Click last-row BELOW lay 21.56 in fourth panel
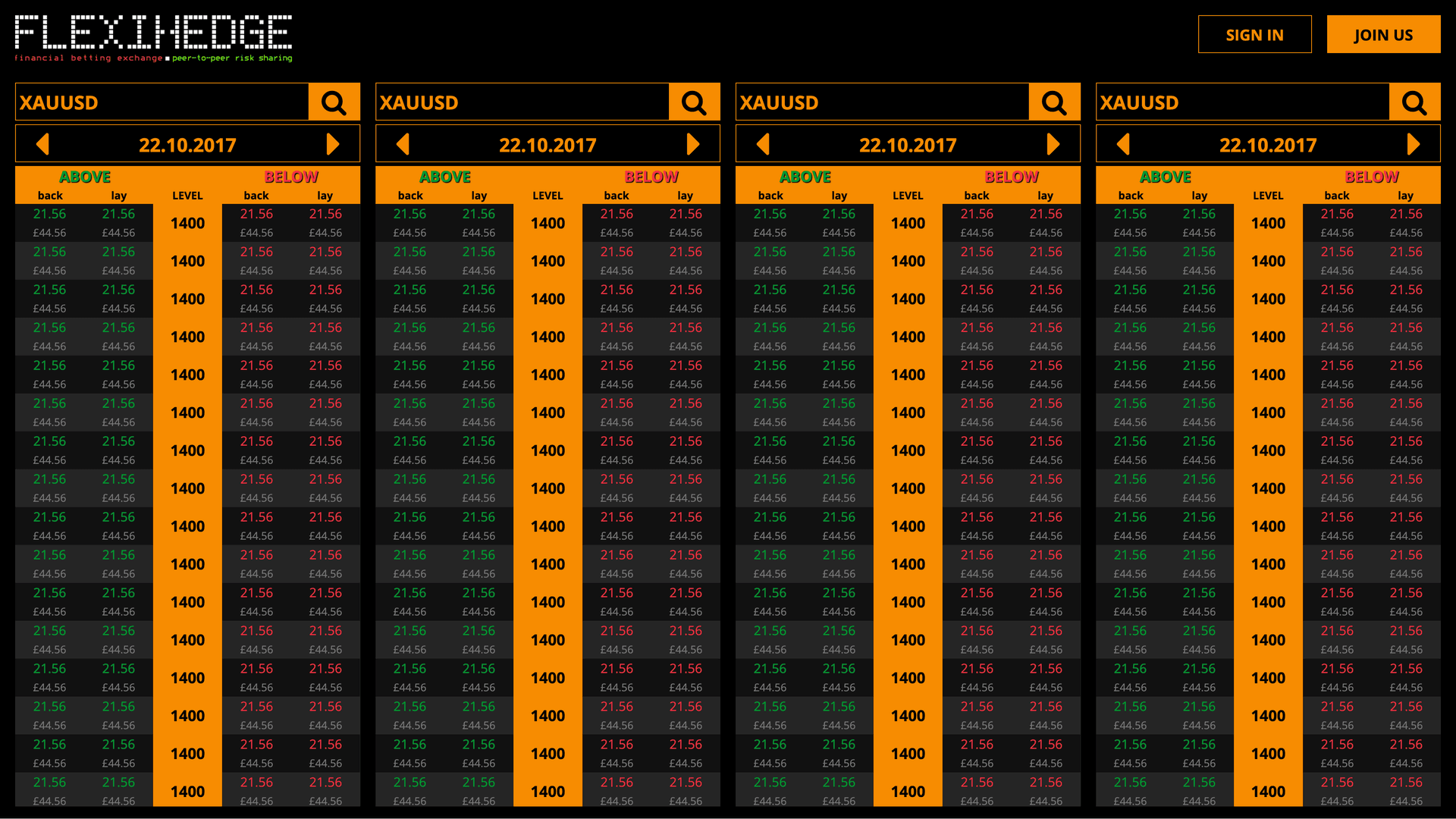This screenshot has width=1456, height=819. point(1406,783)
